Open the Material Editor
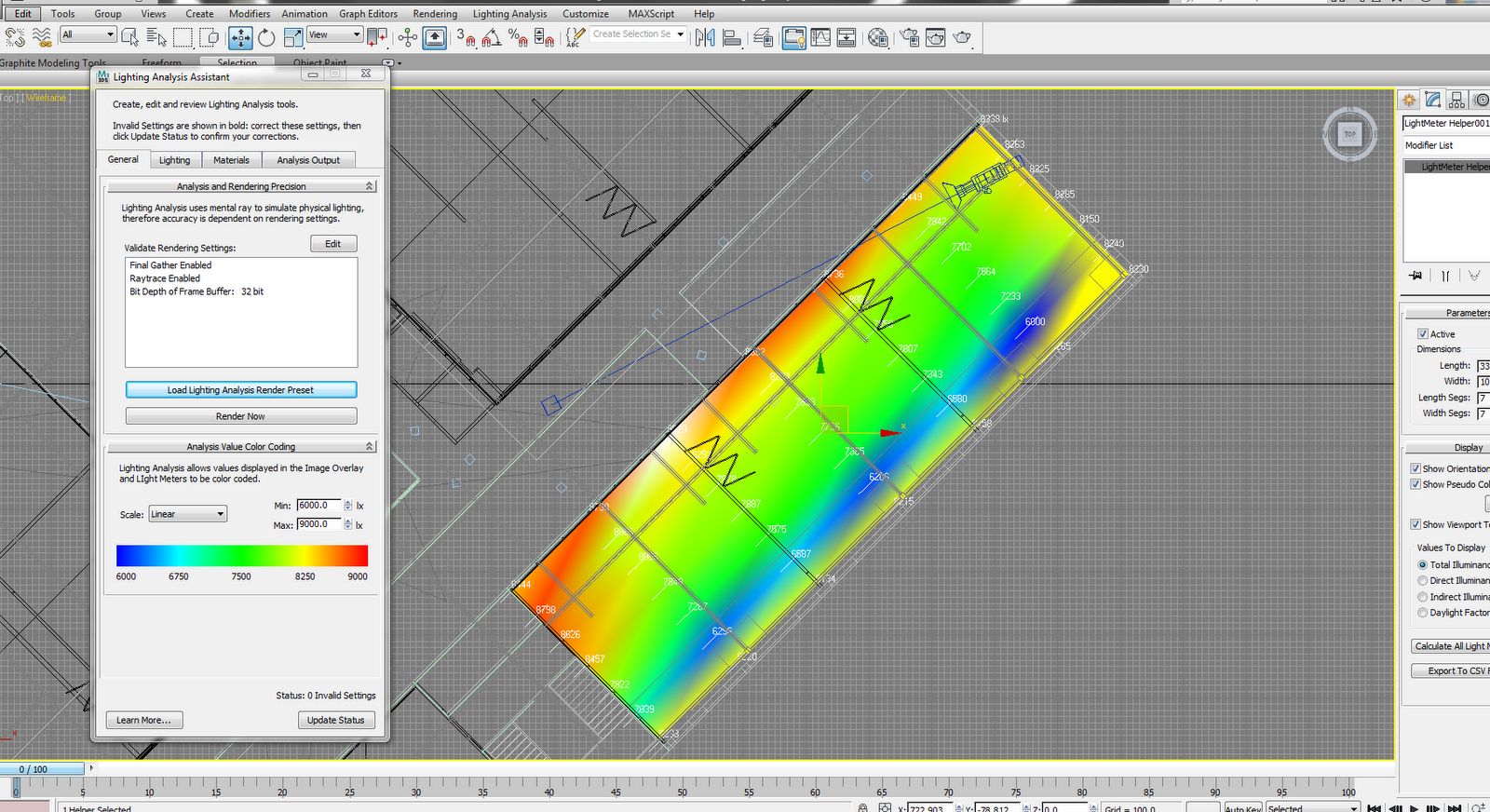The width and height of the screenshot is (1490, 812). point(877,37)
